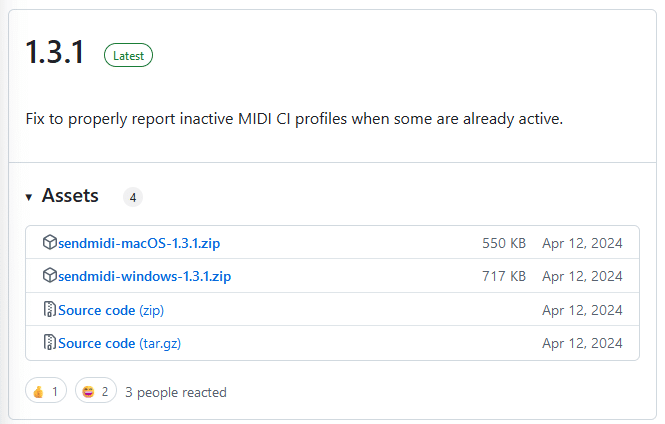Viewport: 665px width, 424px height.
Task: Click the laughing face emoji icon
Action: 88,392
